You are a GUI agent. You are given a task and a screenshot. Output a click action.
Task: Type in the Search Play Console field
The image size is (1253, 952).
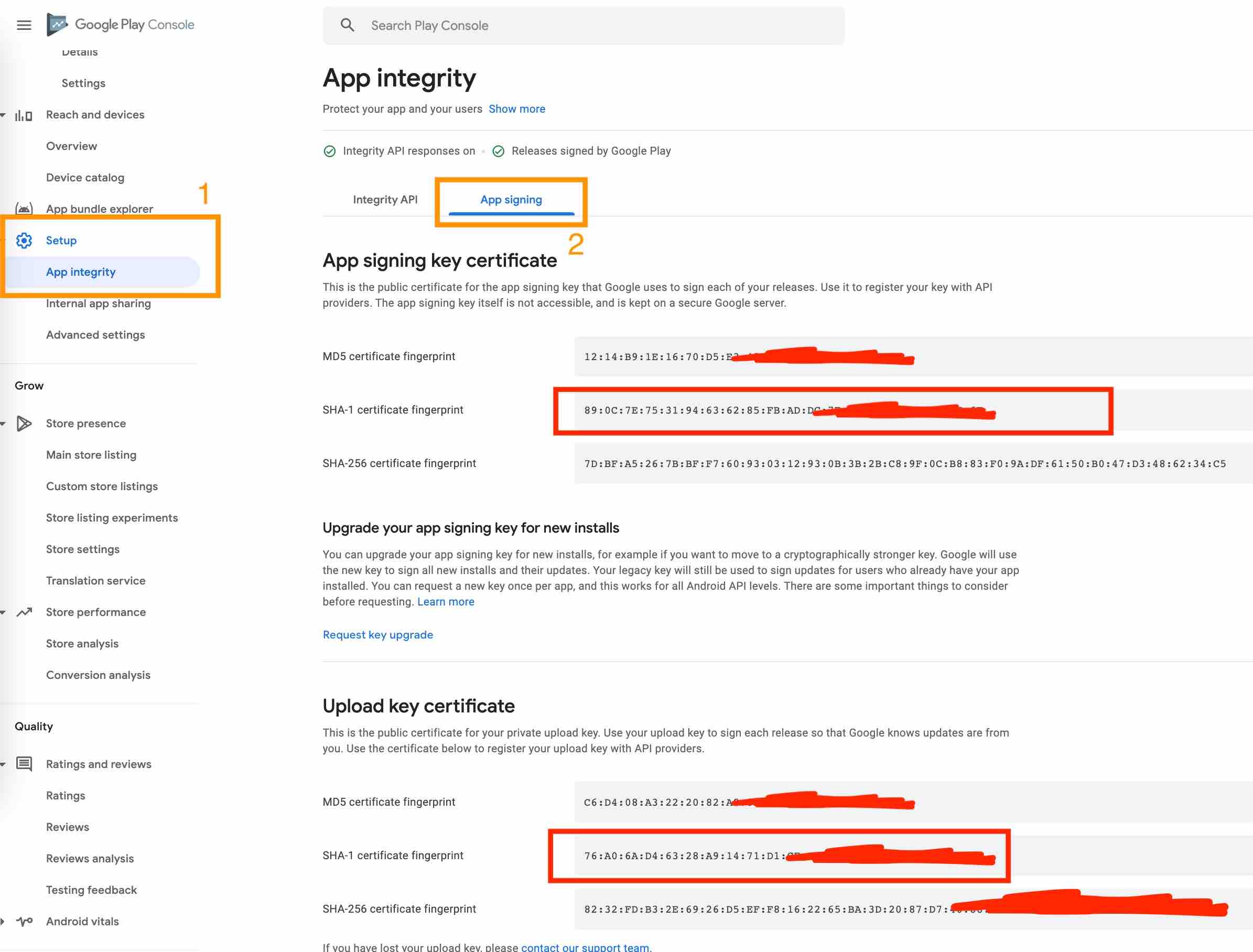[x=595, y=26]
